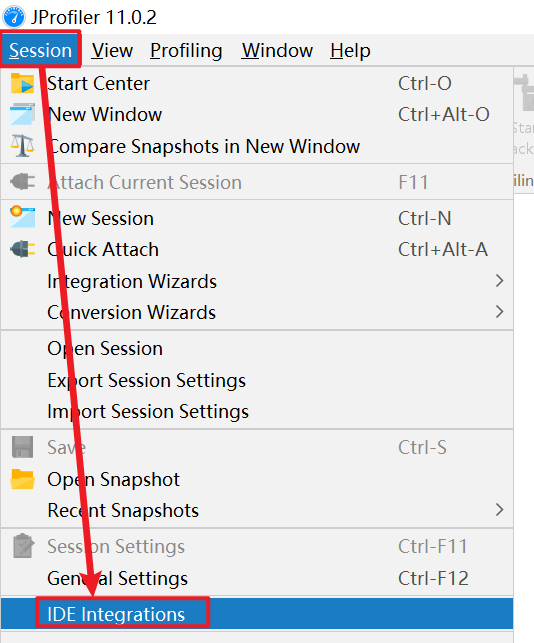
Task: Click the JProfiler logo in the title bar
Action: tap(14, 17)
